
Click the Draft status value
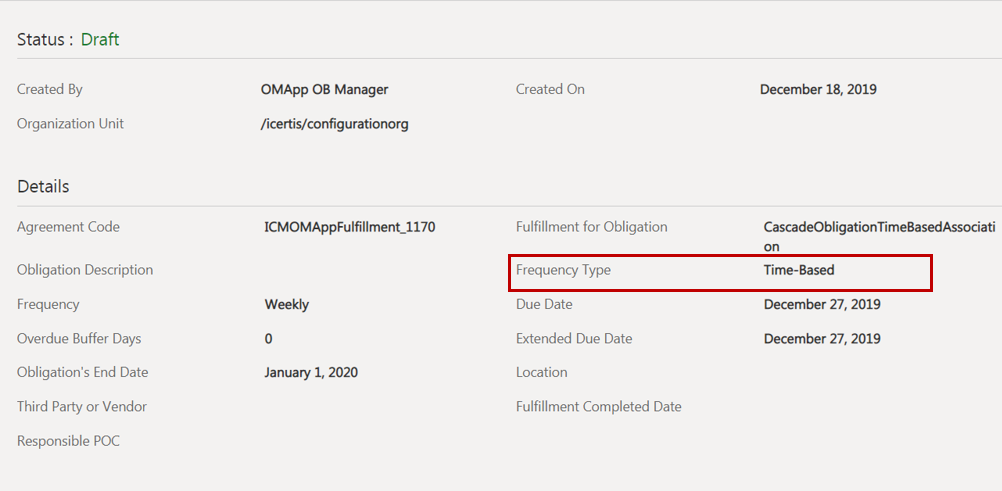tap(100, 40)
